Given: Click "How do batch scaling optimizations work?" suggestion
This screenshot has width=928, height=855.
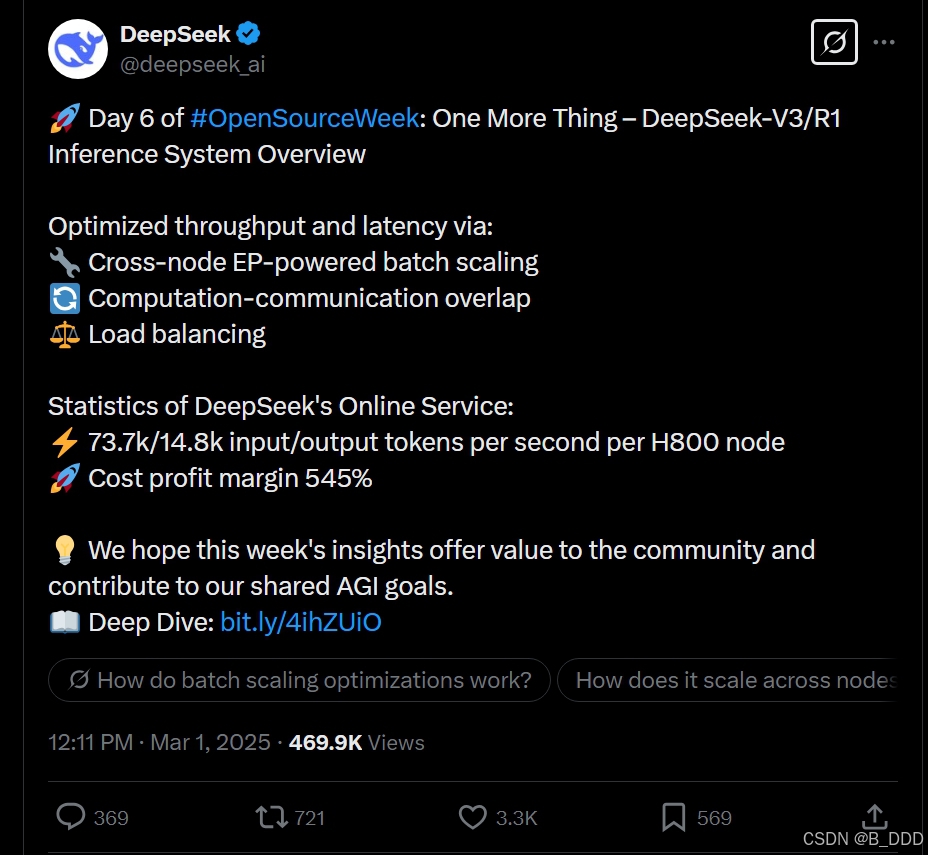Looking at the screenshot, I should 299,680.
